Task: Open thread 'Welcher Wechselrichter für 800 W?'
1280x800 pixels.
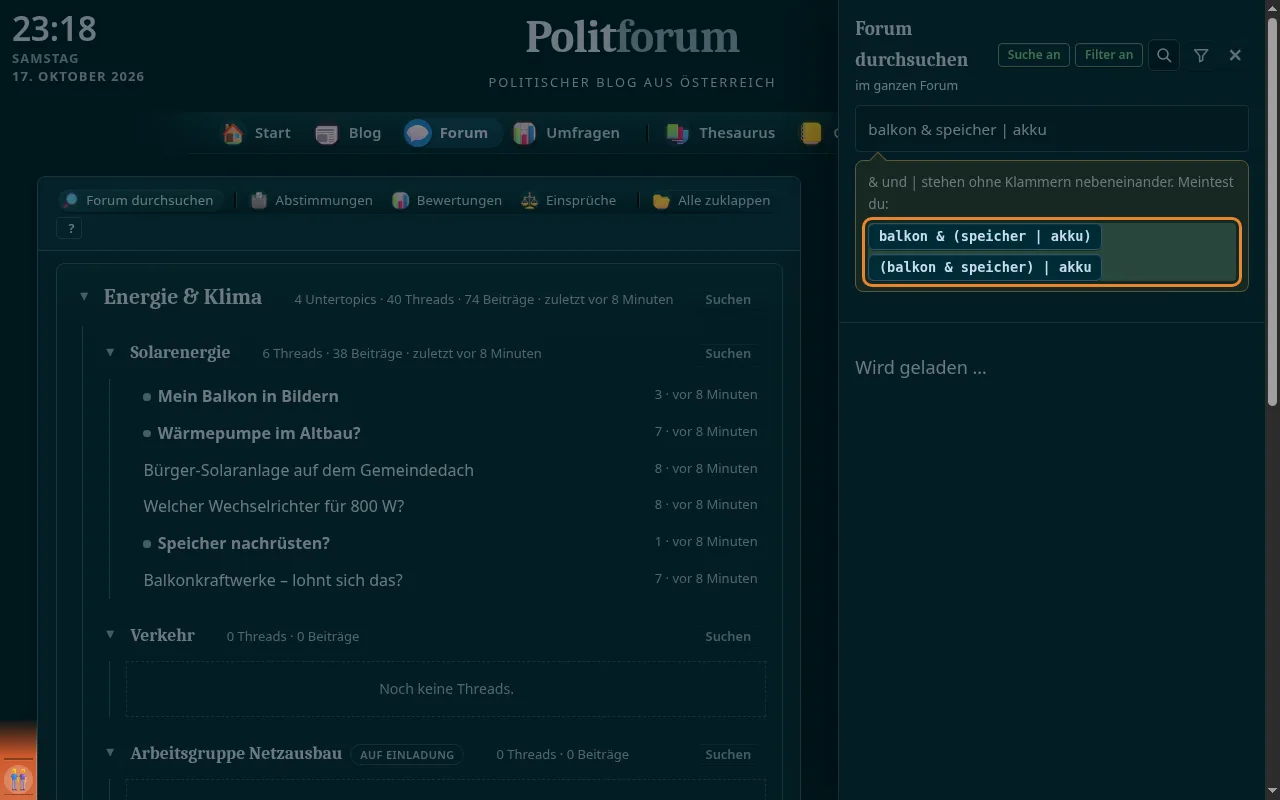Action: 274,506
